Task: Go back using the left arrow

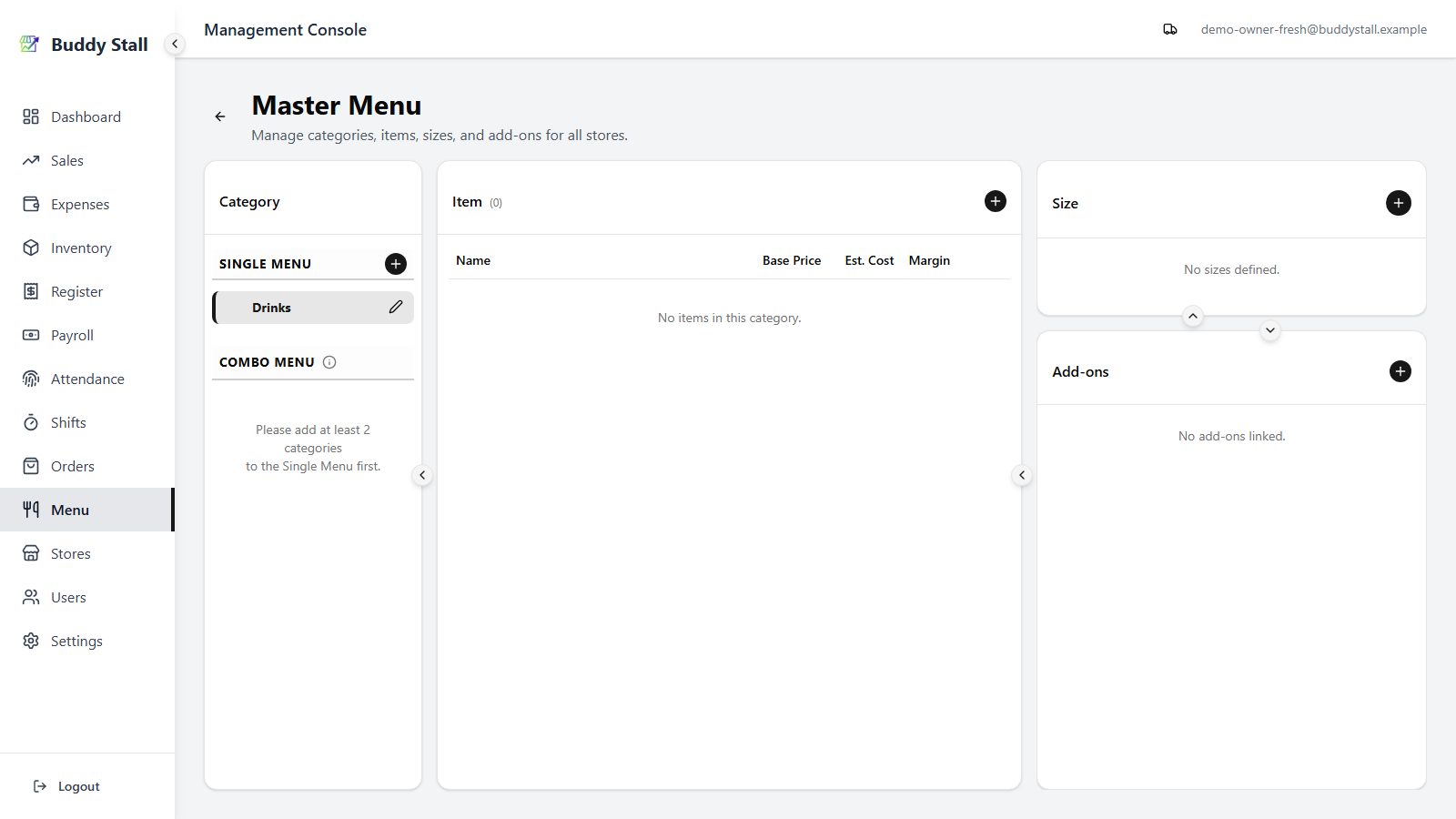Action: pyautogui.click(x=220, y=116)
